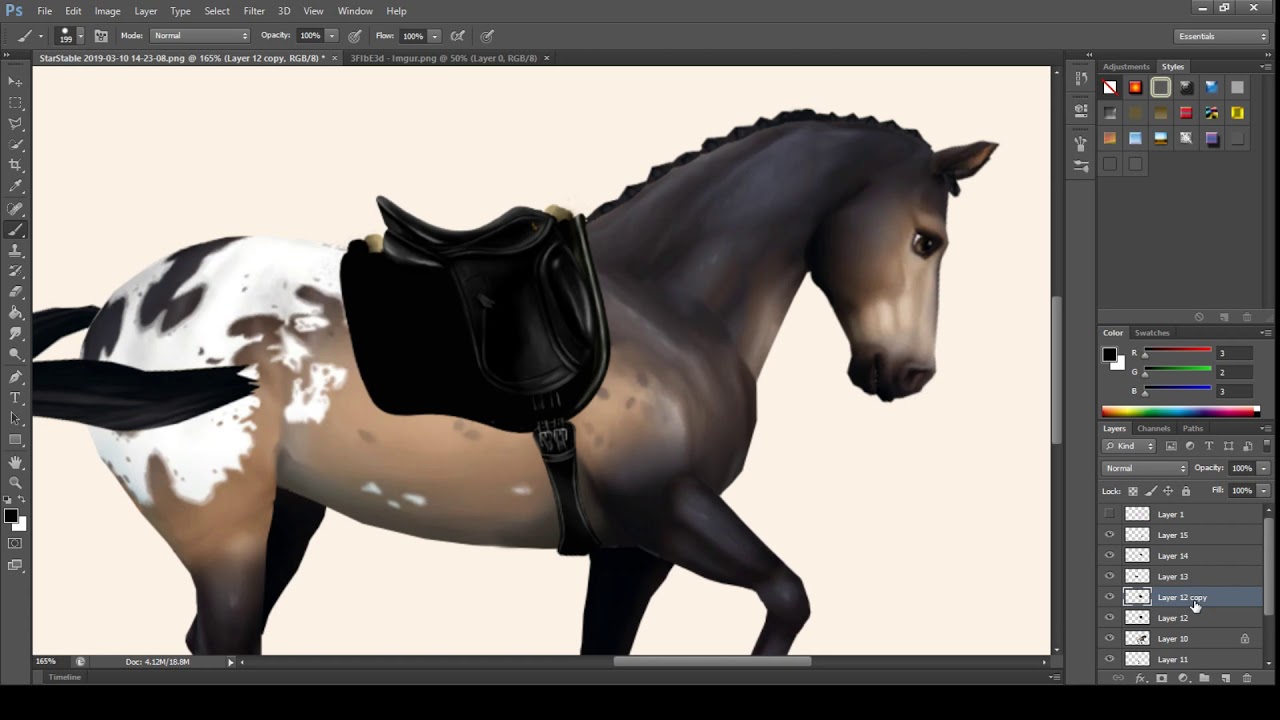
Task: Create a new layer group
Action: 1204,678
